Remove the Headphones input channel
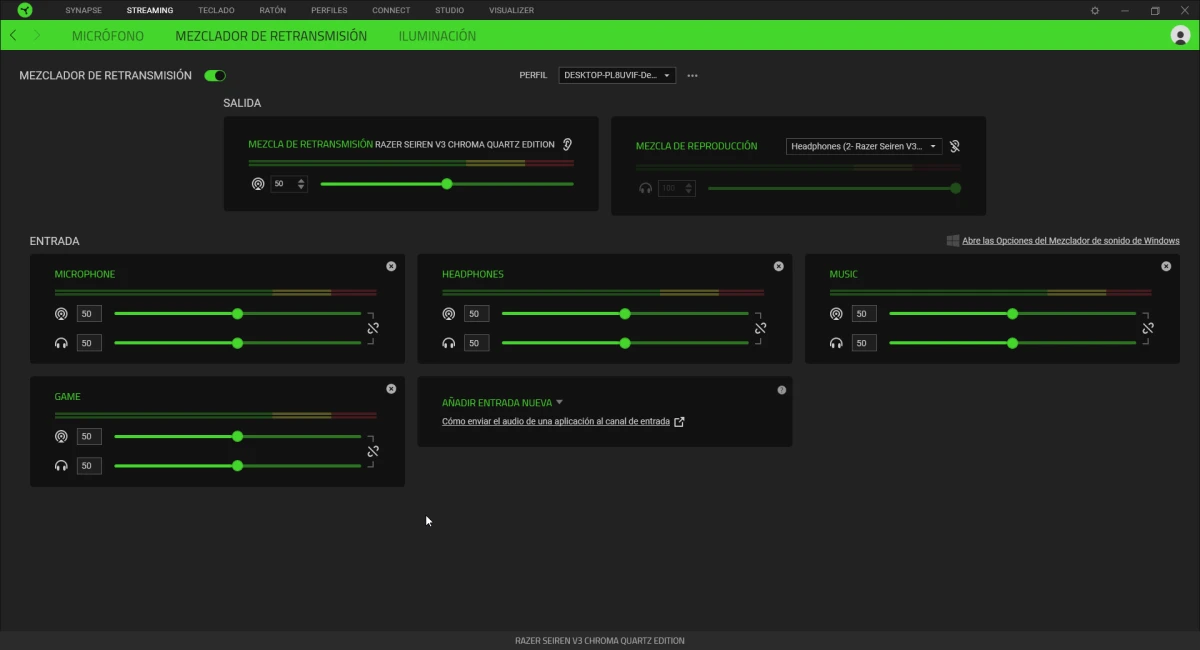1200x650 pixels. (778, 266)
